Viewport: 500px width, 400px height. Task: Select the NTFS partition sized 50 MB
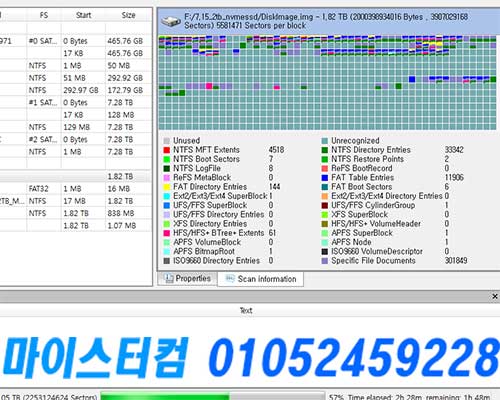click(76, 66)
